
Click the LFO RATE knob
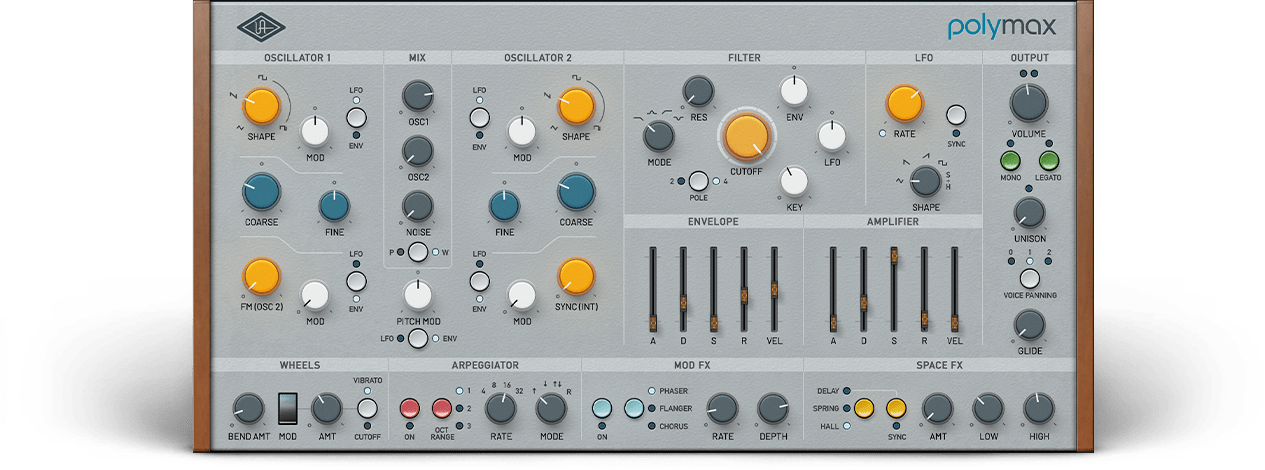click(x=903, y=104)
